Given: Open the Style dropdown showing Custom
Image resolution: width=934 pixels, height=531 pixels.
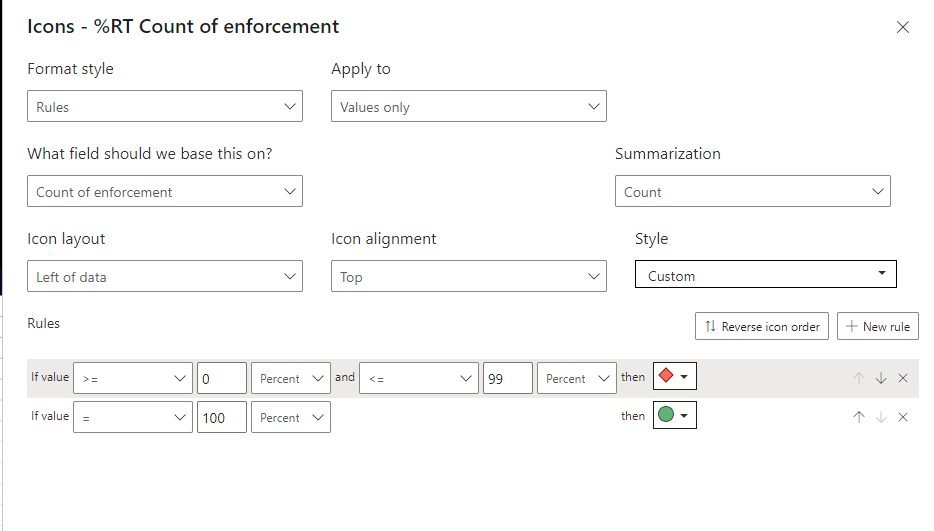Looking at the screenshot, I should [765, 274].
